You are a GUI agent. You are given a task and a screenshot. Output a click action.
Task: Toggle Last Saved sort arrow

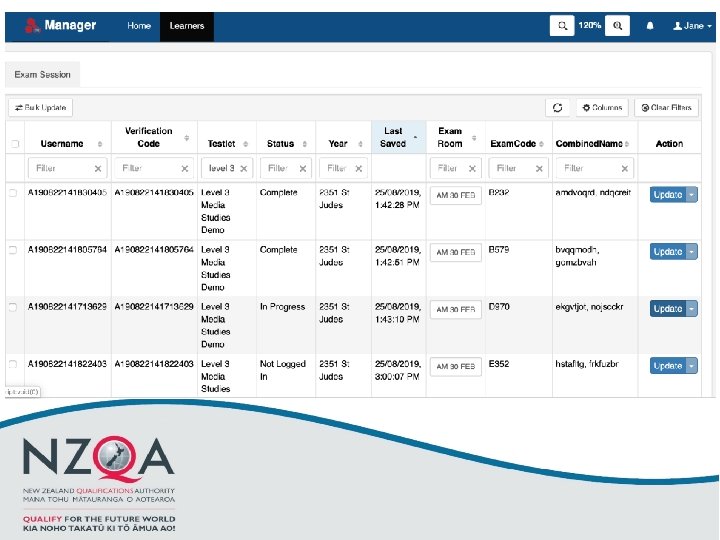click(416, 137)
